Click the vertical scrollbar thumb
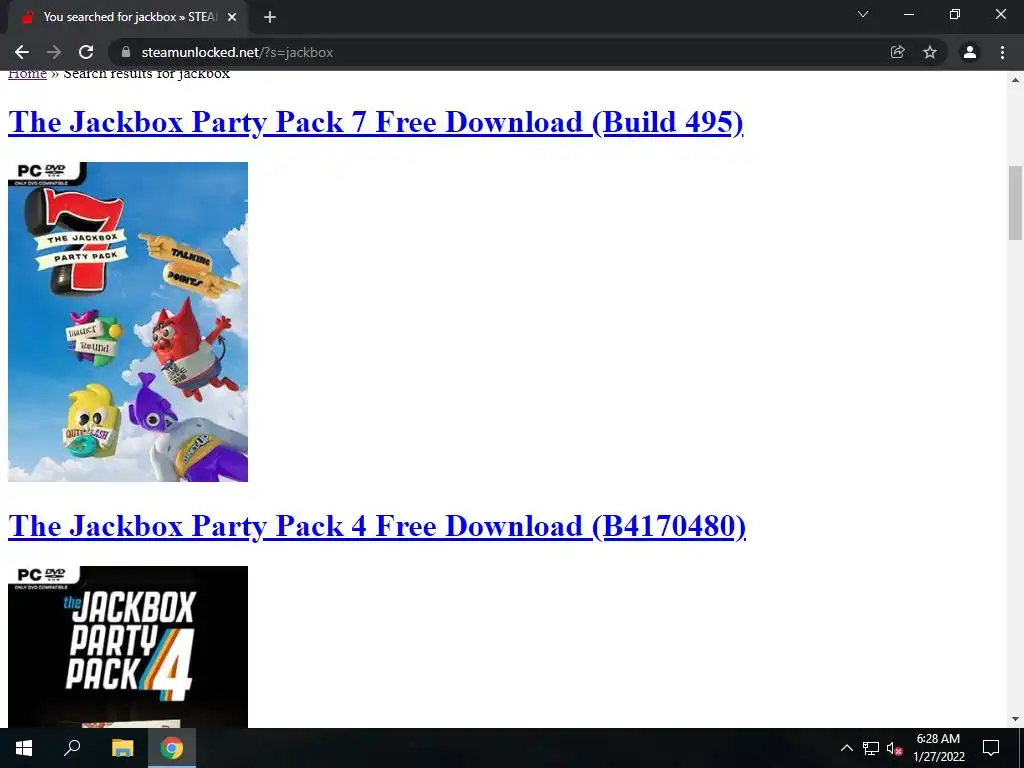The width and height of the screenshot is (1024, 768). (1015, 203)
